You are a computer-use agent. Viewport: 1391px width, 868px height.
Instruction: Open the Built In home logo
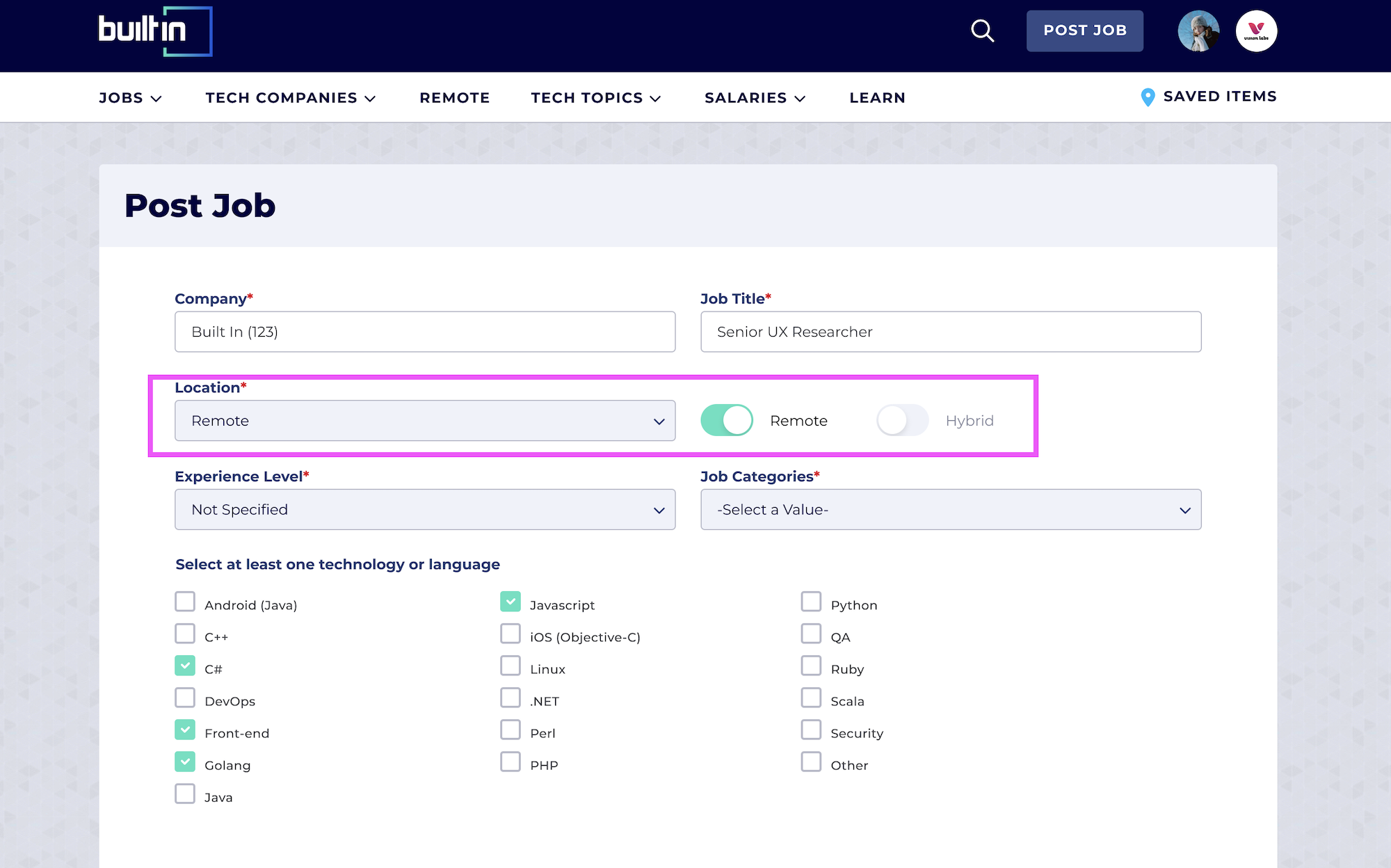pyautogui.click(x=154, y=31)
